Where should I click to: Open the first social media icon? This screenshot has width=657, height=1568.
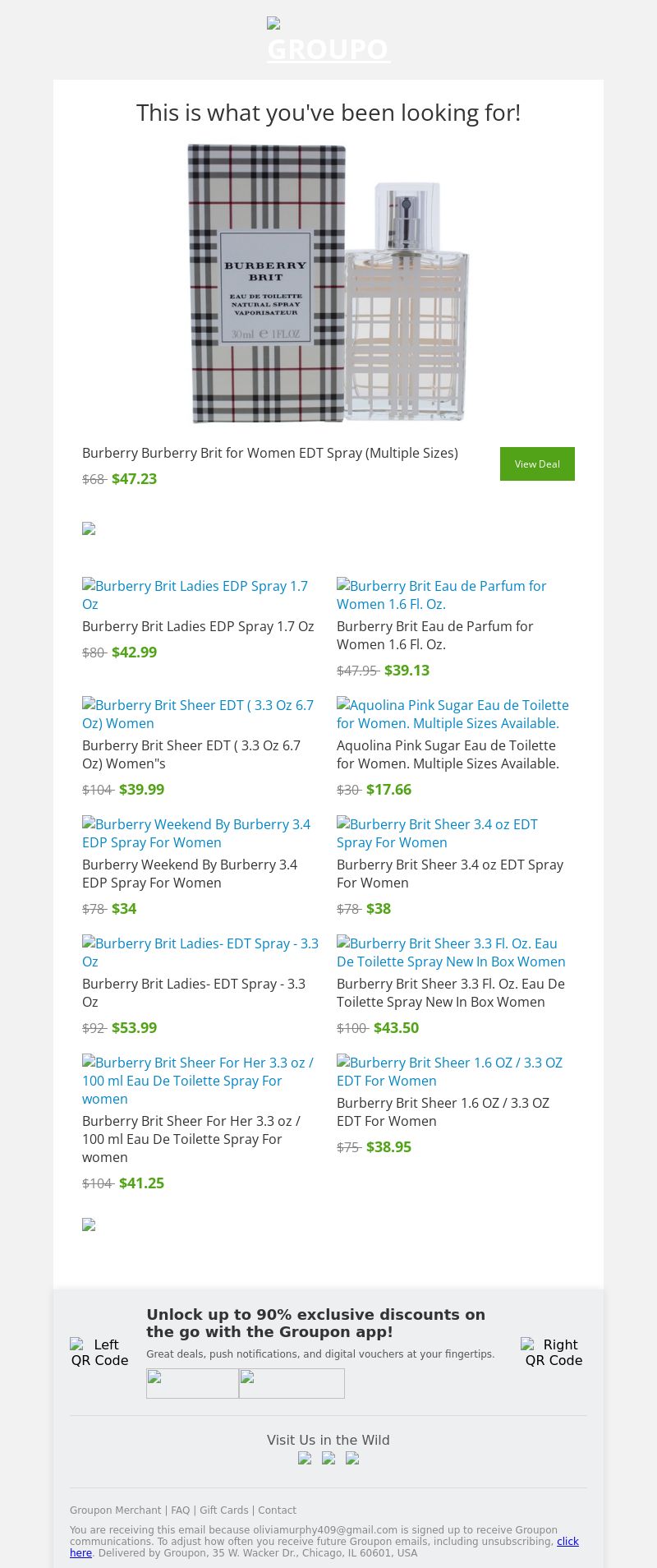point(305,1459)
